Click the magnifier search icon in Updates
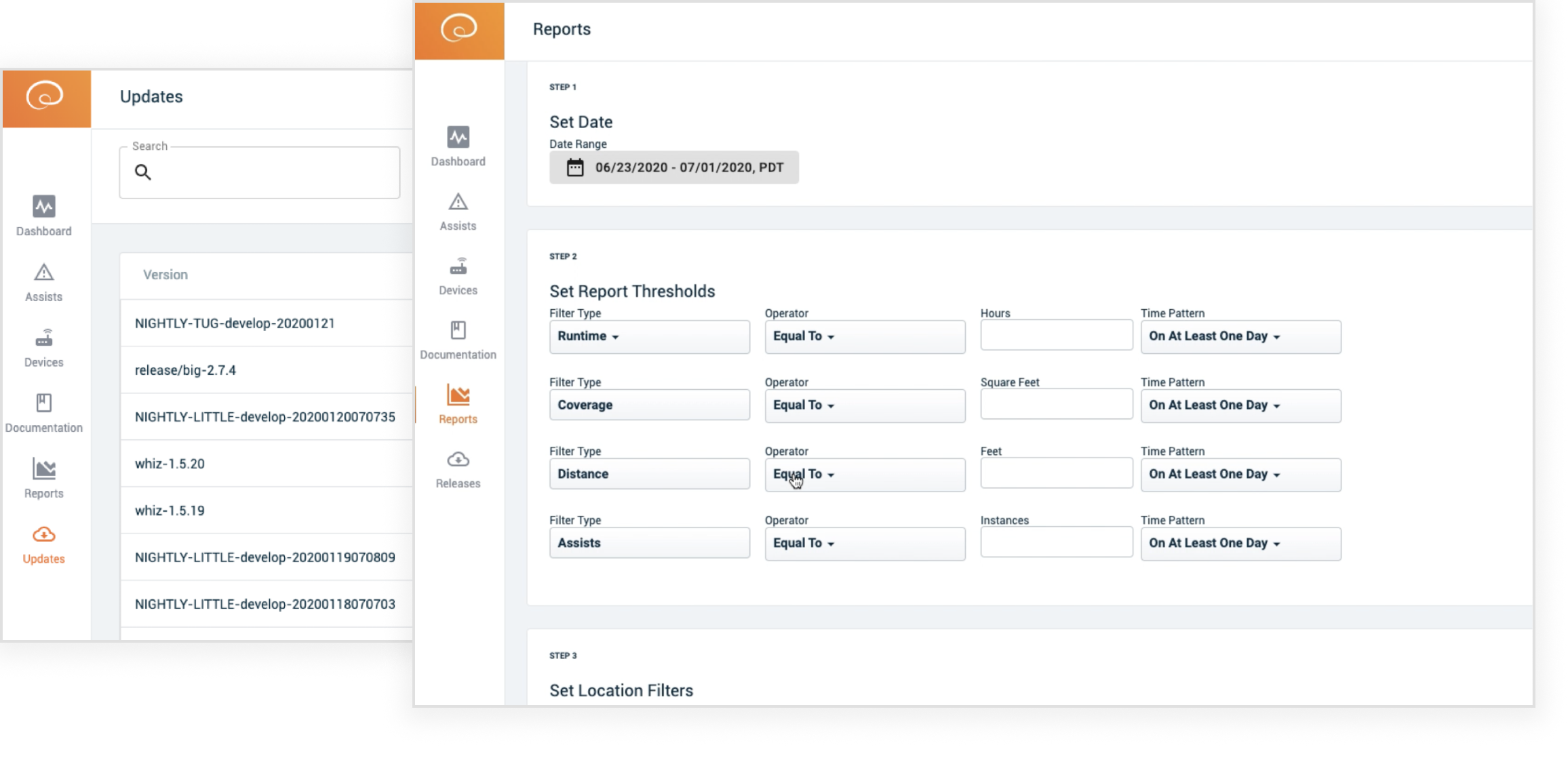Image resolution: width=1568 pixels, height=762 pixels. 143,172
